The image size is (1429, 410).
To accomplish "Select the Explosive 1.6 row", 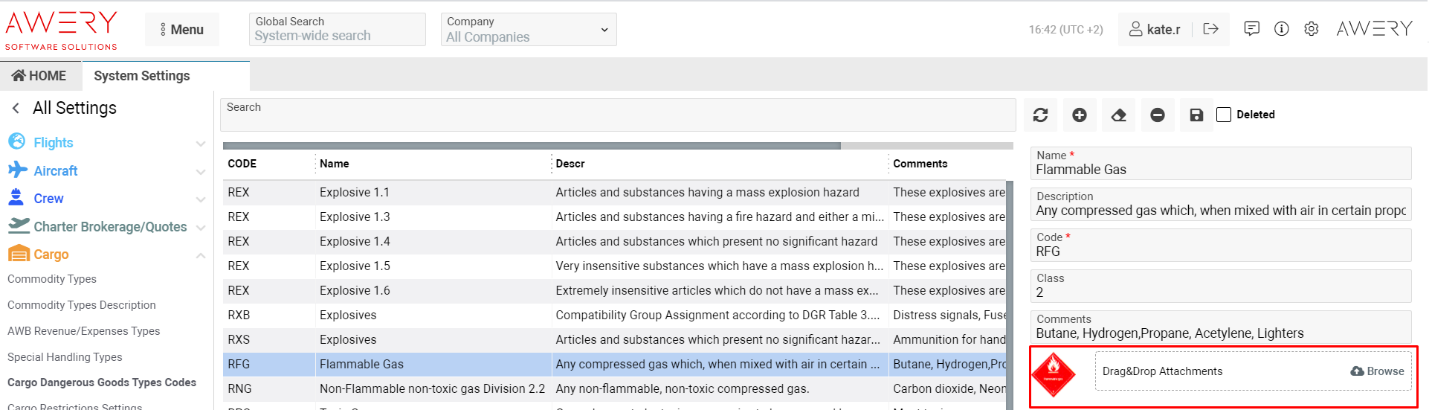I will (614, 290).
